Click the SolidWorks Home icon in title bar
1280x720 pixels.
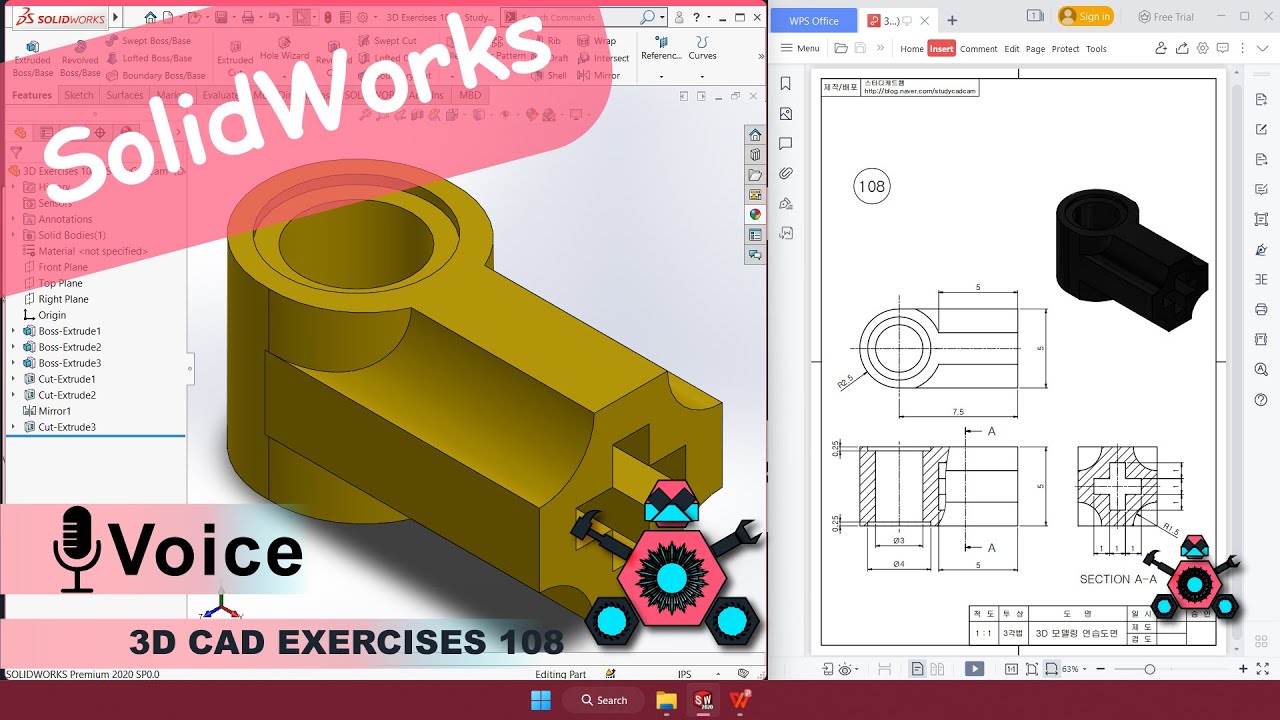[151, 17]
